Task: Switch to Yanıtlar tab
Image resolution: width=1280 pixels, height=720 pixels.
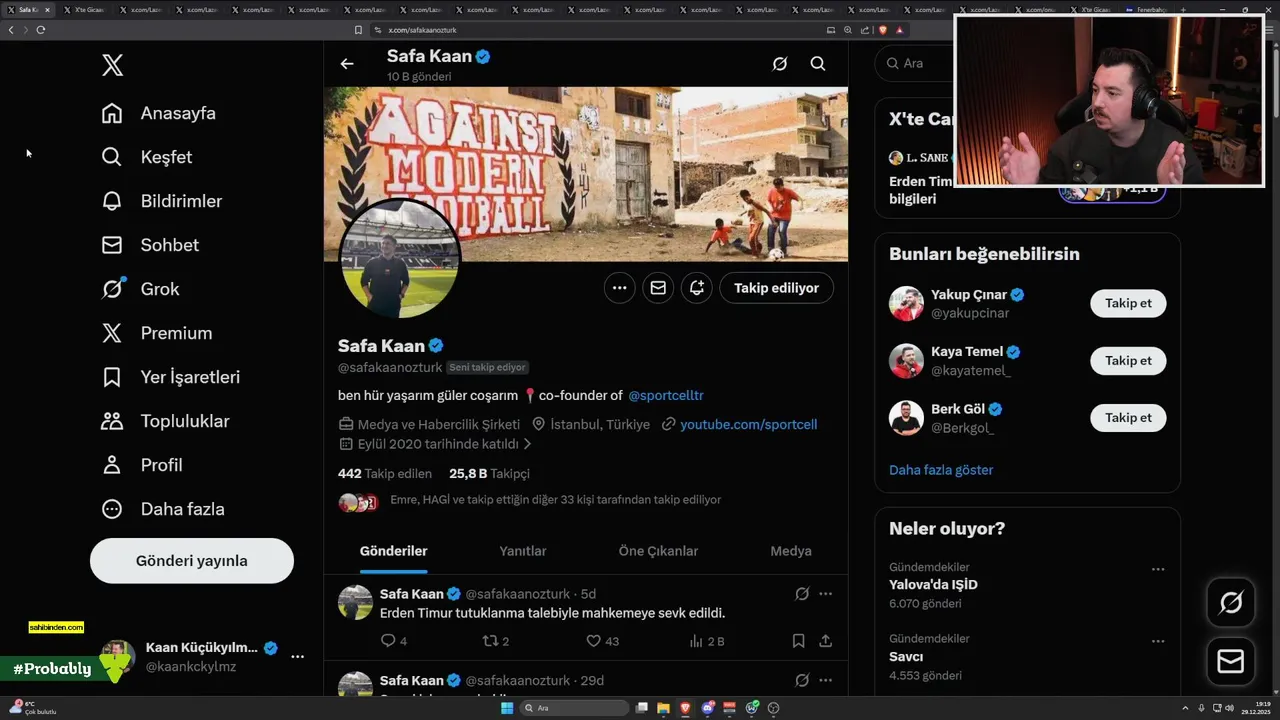Action: [x=523, y=551]
